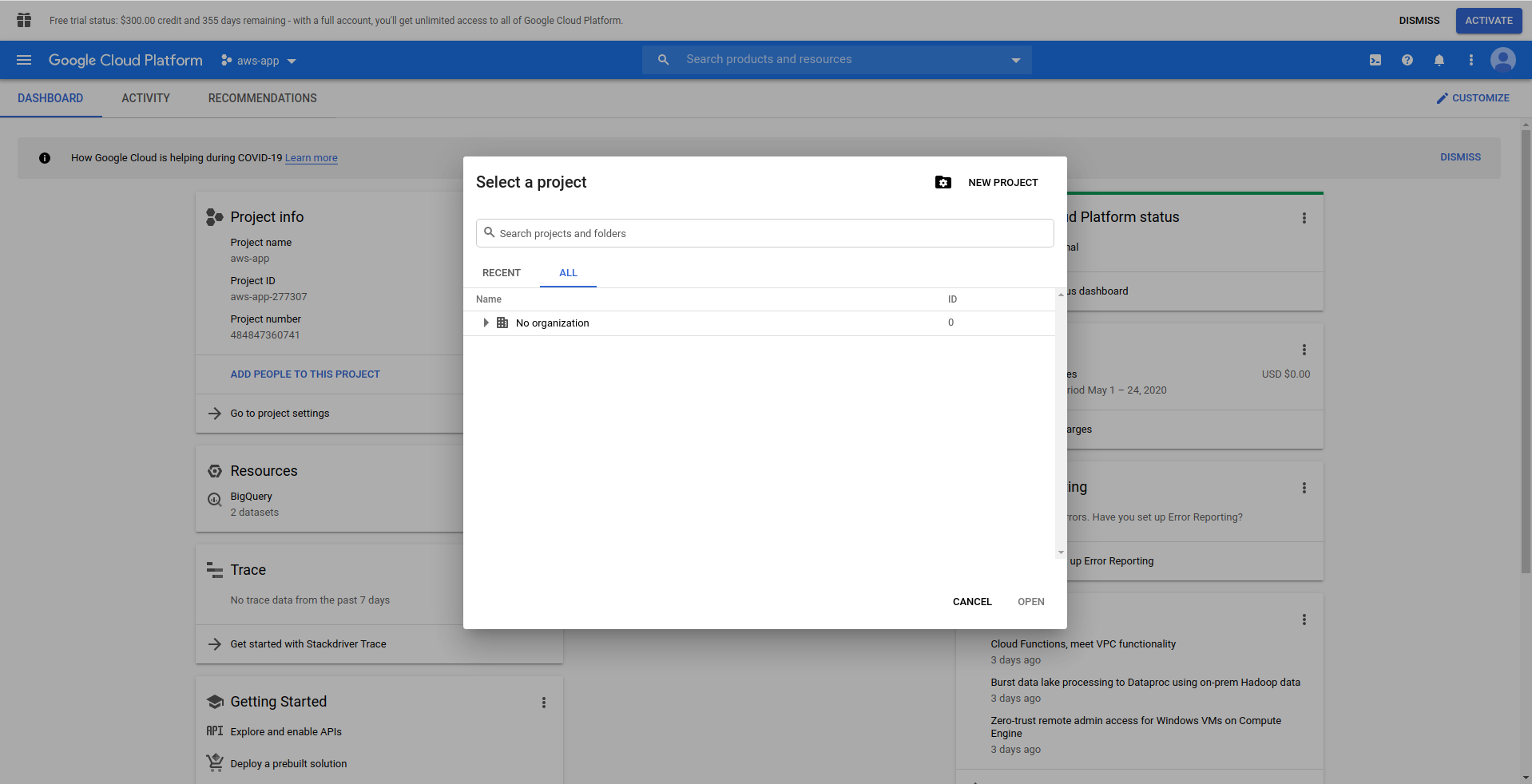This screenshot has height=784, width=1532.
Task: Click the user account avatar
Action: click(x=1502, y=60)
